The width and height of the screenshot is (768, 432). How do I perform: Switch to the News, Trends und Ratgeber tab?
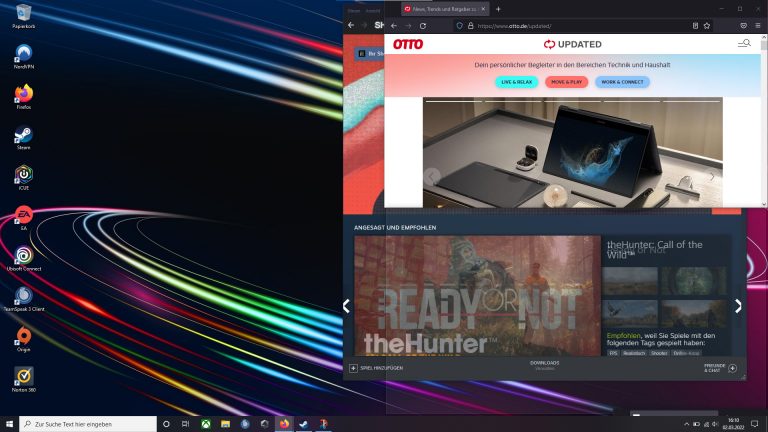(440, 8)
